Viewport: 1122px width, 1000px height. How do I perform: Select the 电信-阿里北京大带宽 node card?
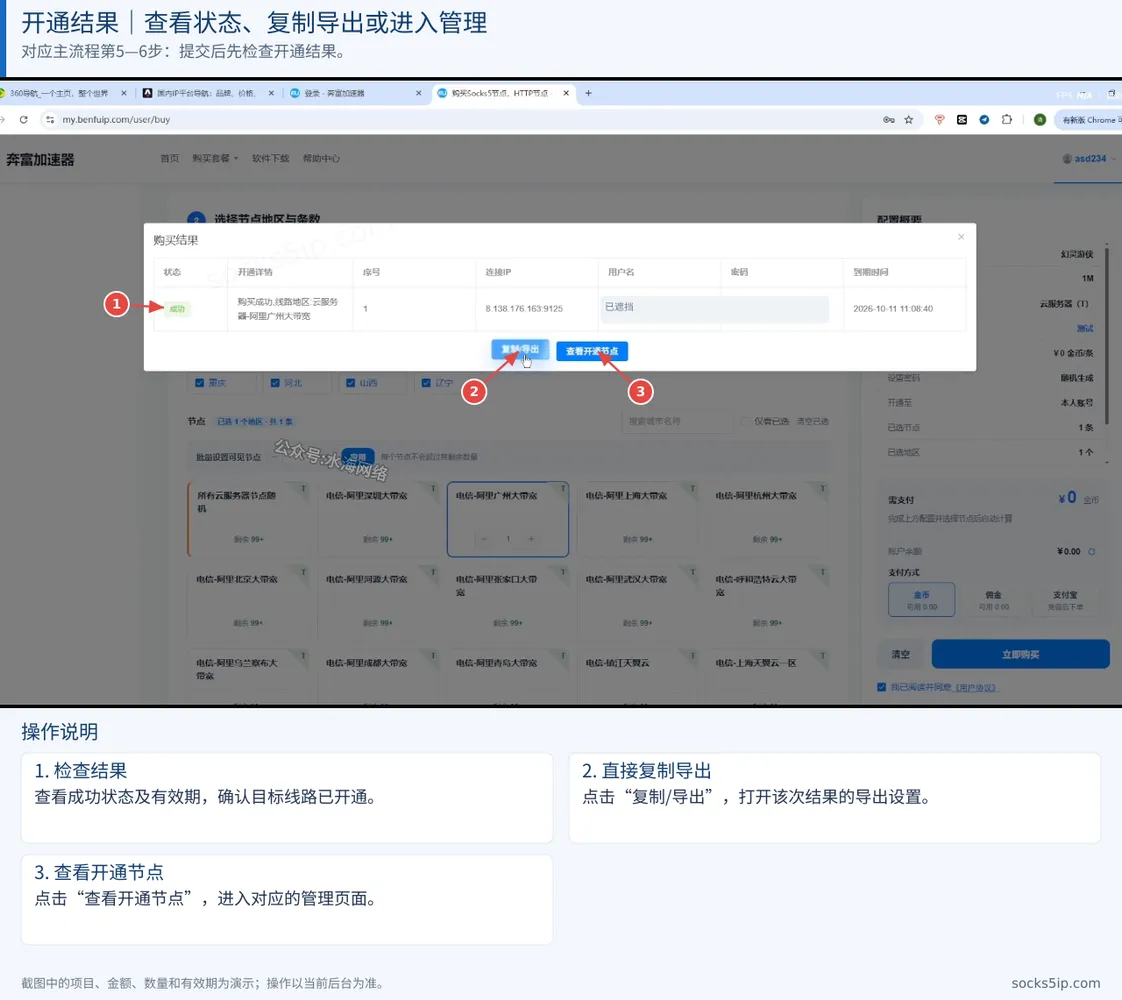[248, 603]
